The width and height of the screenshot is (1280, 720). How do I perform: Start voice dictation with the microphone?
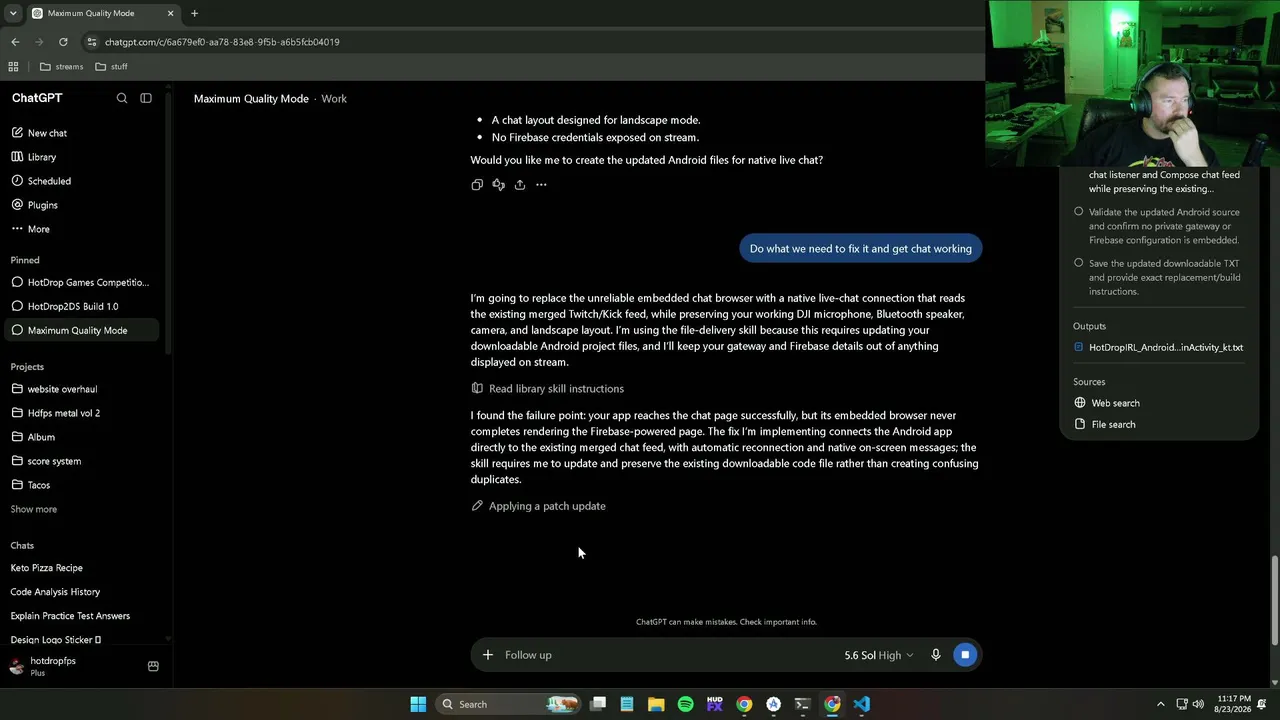[x=936, y=655]
